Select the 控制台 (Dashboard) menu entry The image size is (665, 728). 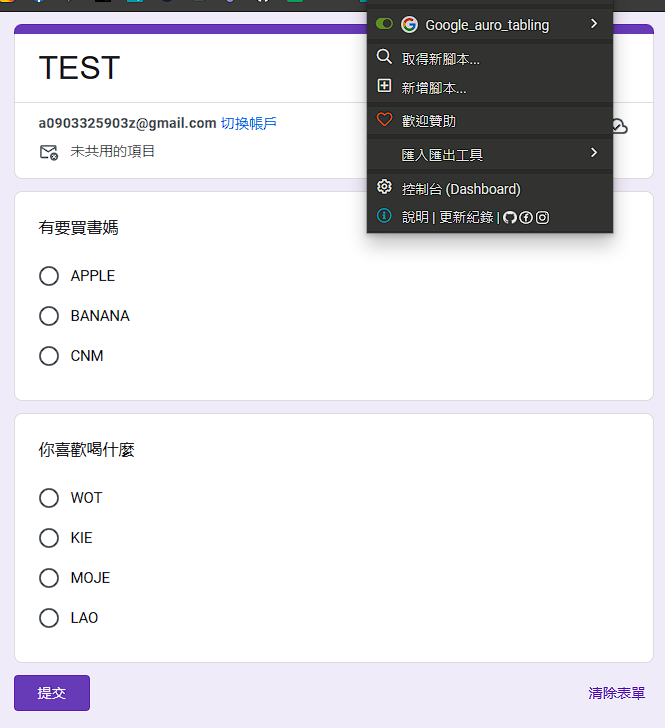461,189
